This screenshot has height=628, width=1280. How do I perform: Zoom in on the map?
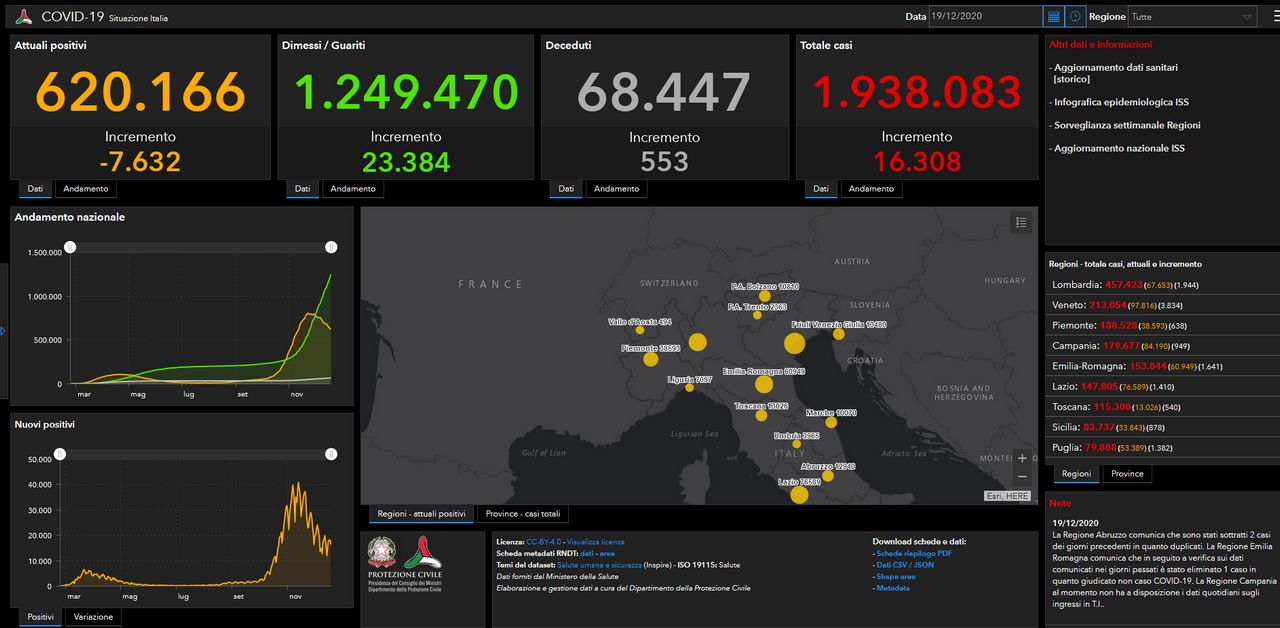(x=1021, y=458)
